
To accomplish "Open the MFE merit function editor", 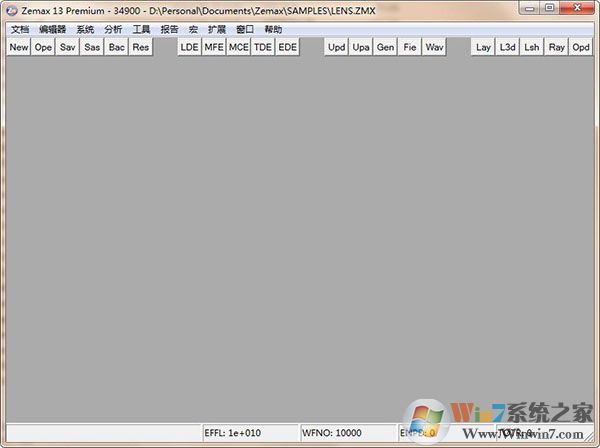I will point(214,47).
